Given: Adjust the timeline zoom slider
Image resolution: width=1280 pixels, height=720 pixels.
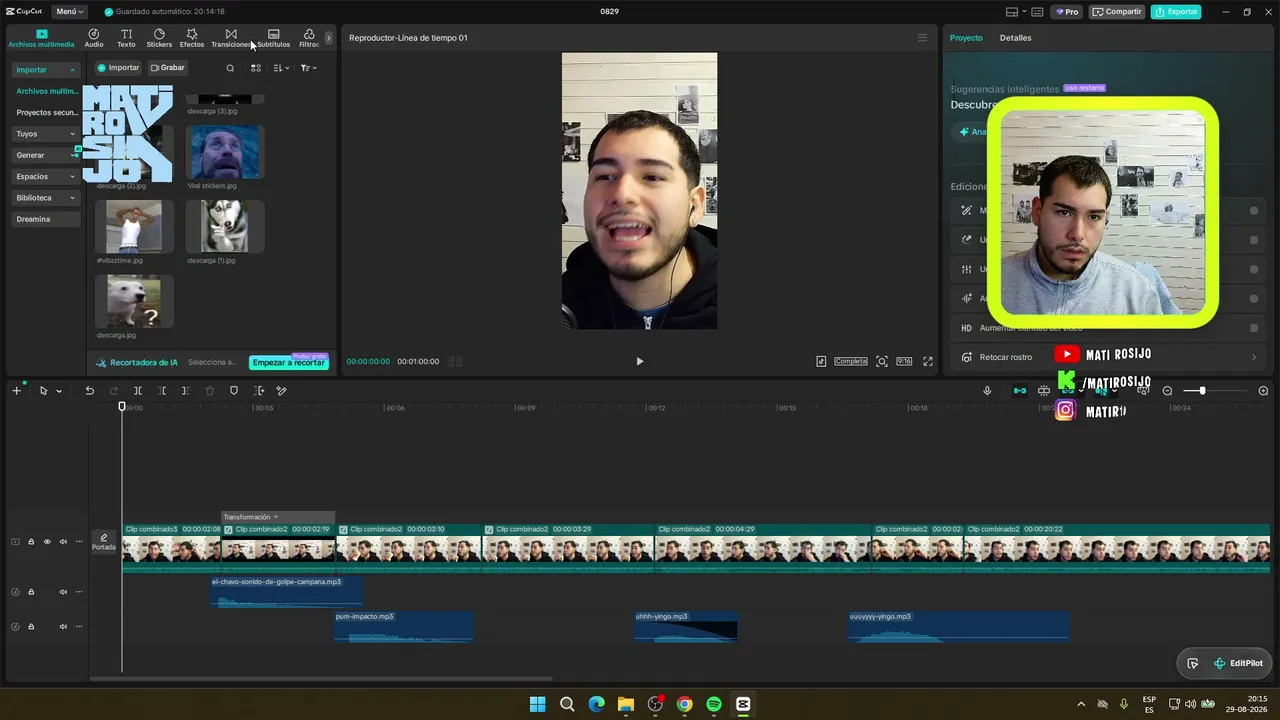Looking at the screenshot, I should pos(1202,391).
